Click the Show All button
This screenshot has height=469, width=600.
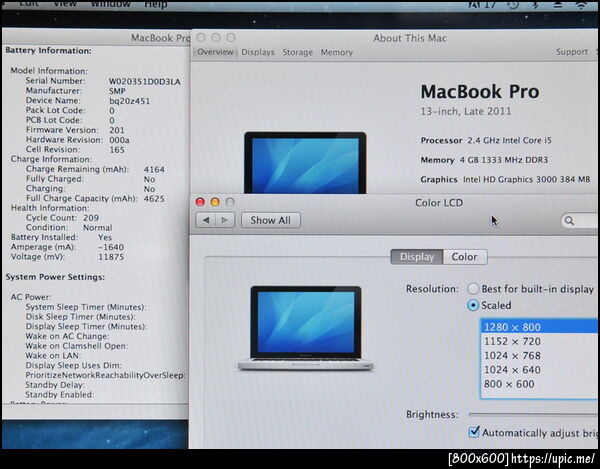click(x=271, y=220)
